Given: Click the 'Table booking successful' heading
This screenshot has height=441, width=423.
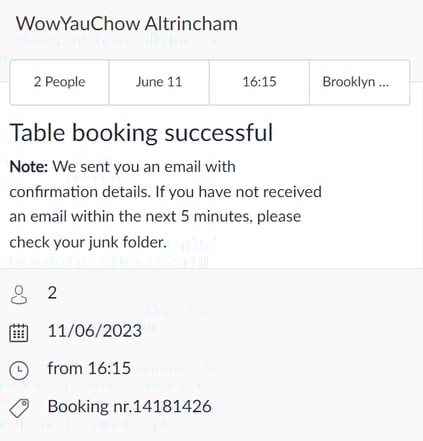Looking at the screenshot, I should [142, 133].
